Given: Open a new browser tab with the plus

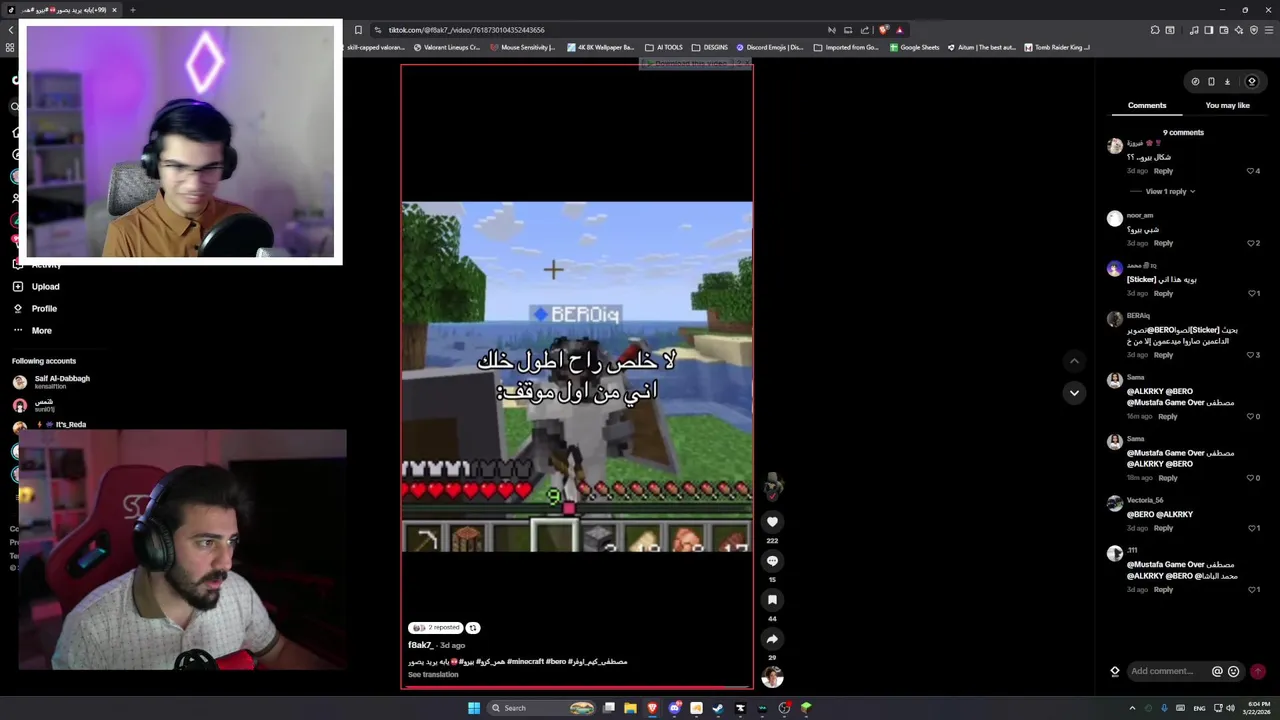Looking at the screenshot, I should (x=132, y=10).
